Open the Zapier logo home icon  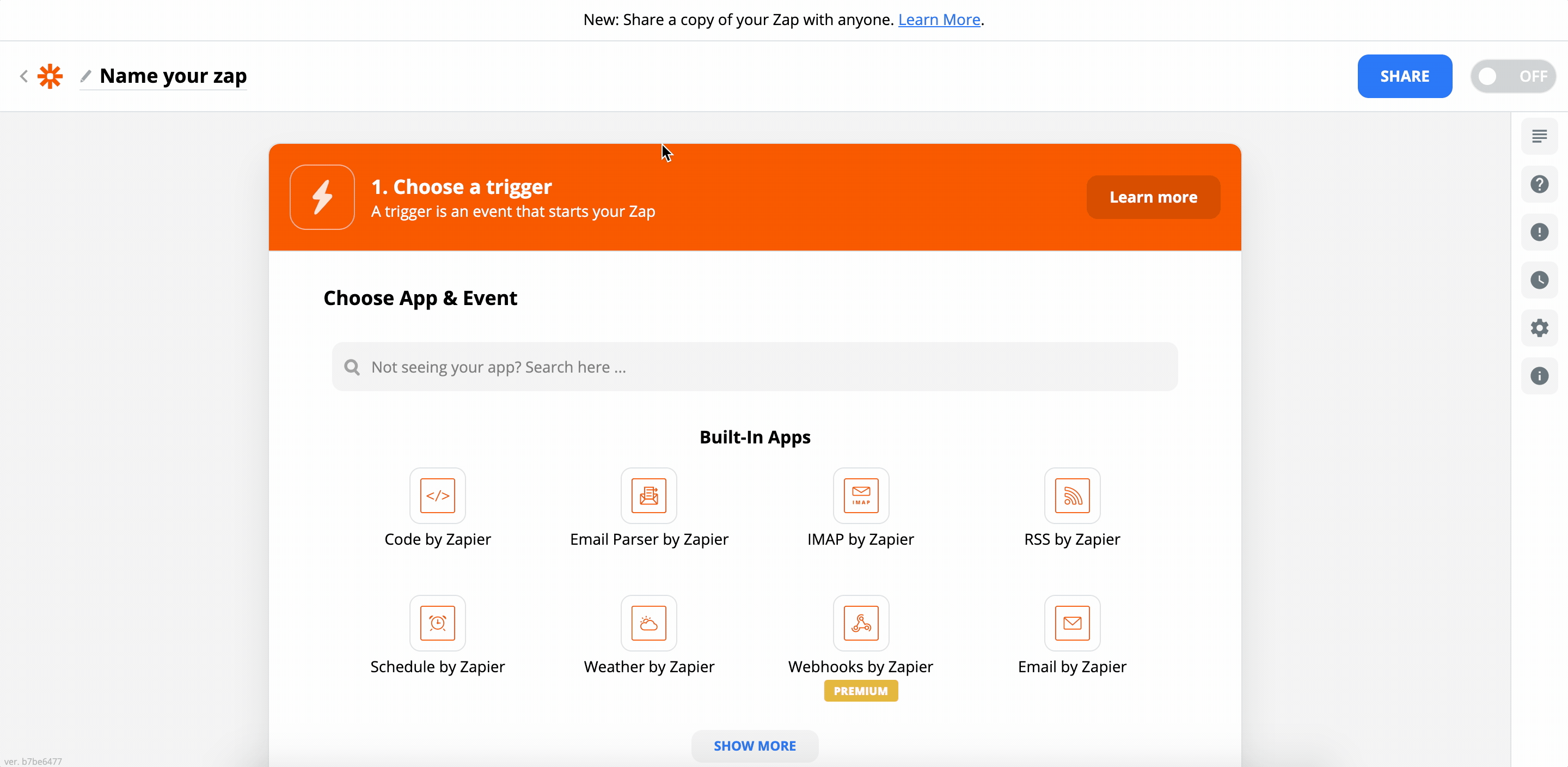(x=50, y=76)
